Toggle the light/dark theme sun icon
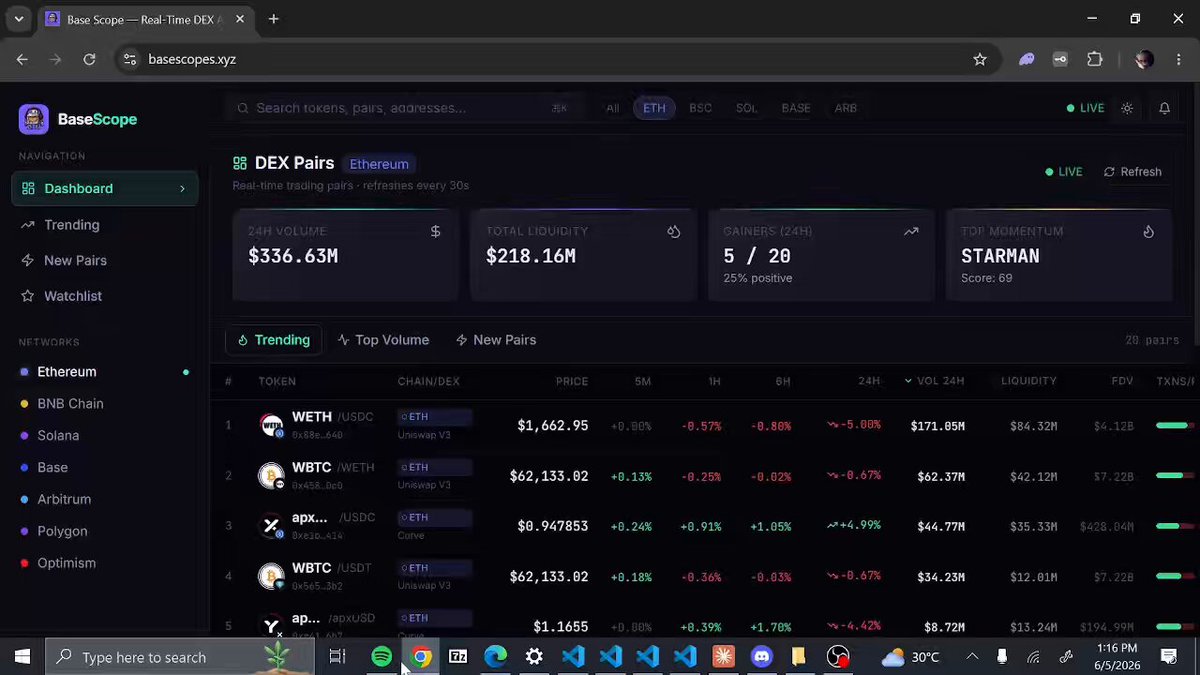The width and height of the screenshot is (1200, 675). coord(1127,108)
